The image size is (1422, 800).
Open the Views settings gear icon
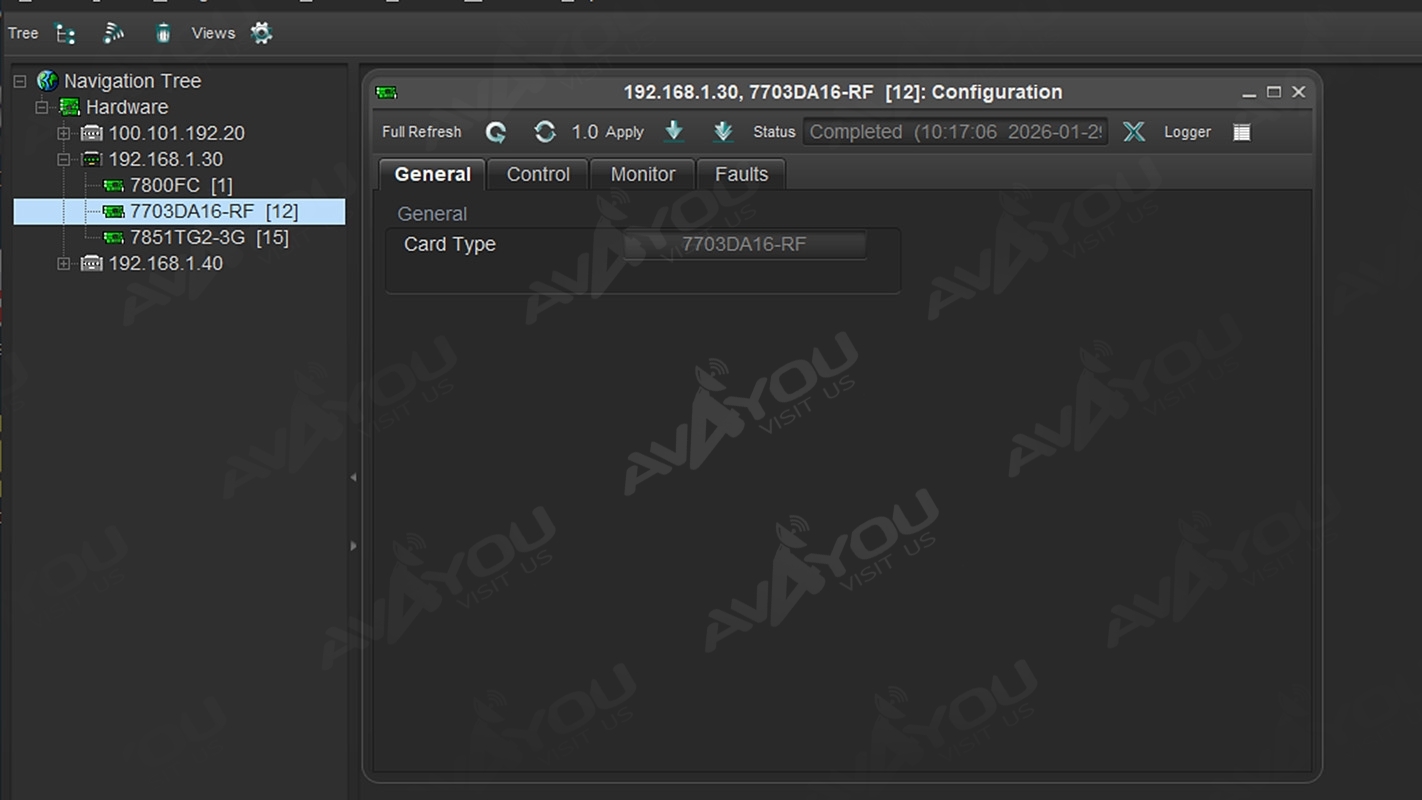coord(261,34)
